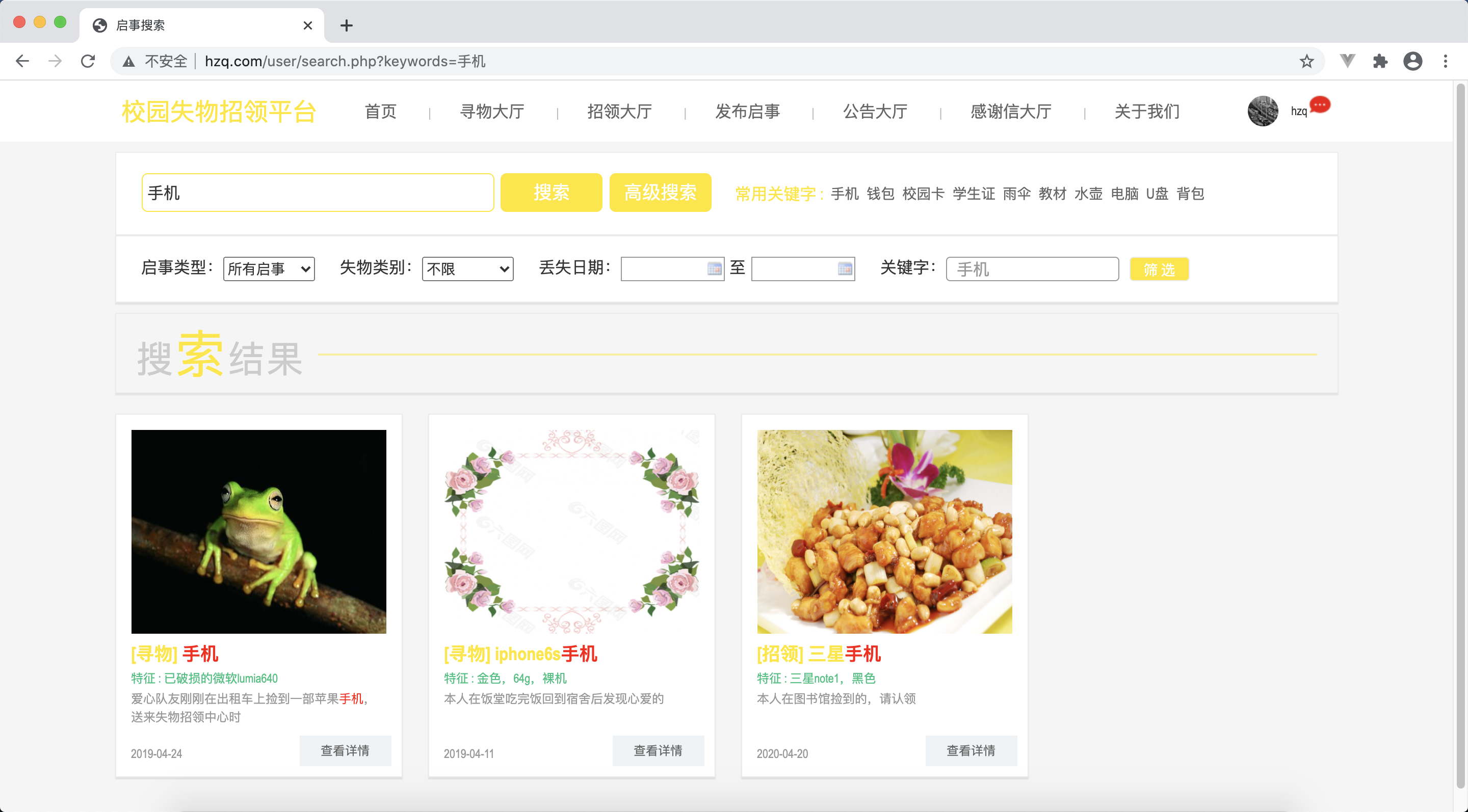Open 首页 from navigation
This screenshot has width=1468, height=812.
click(x=381, y=112)
